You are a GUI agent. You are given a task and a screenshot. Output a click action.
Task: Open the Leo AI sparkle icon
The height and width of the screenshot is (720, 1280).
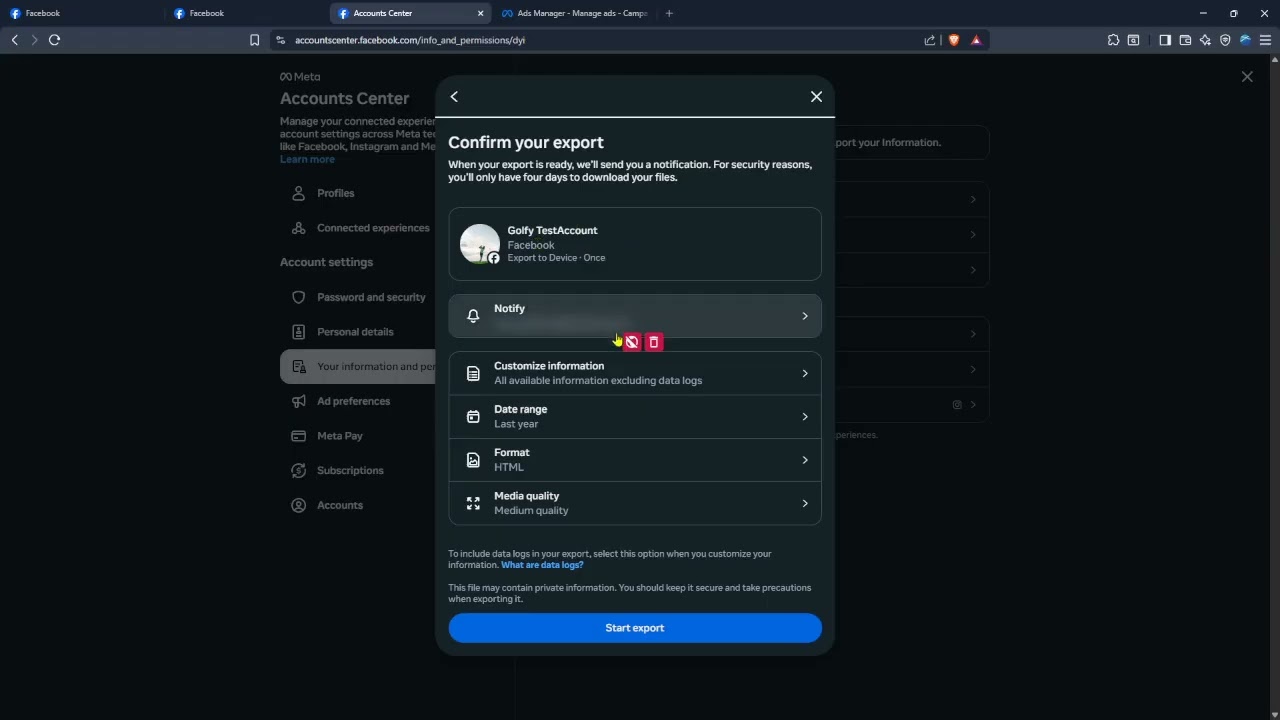(1205, 40)
